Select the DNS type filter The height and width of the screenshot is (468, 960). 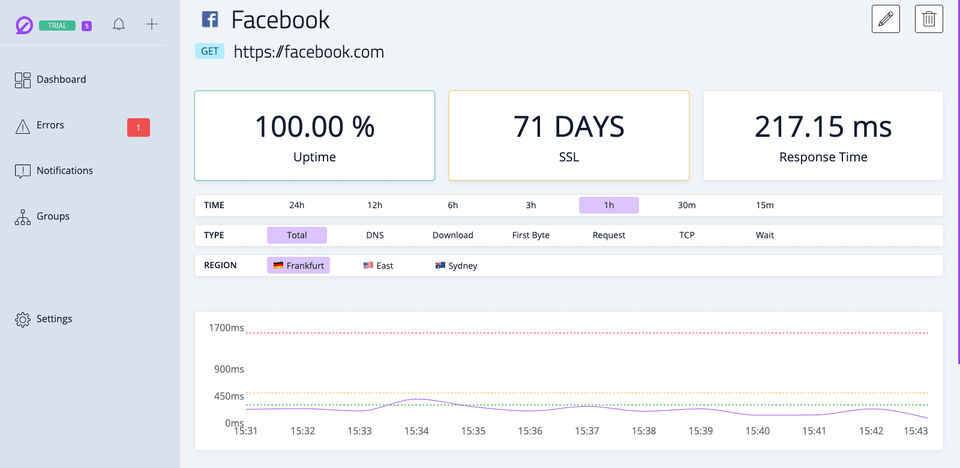pos(375,236)
